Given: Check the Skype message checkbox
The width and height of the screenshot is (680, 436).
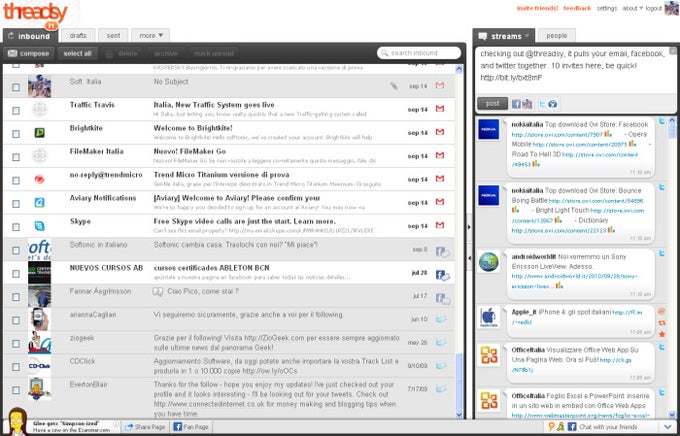Looking at the screenshot, I should 16,227.
